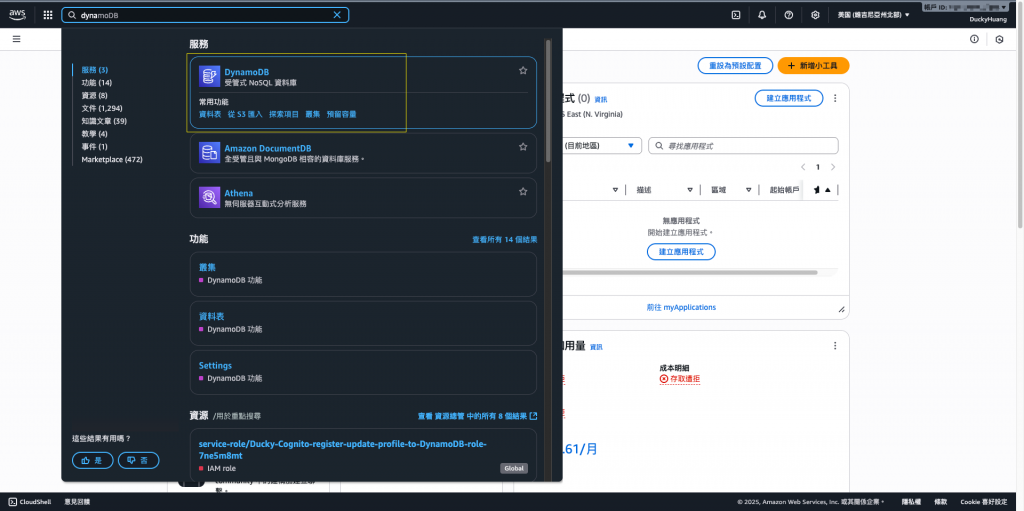Open the DynamoDB service link
Screen dimensions: 1024x511
(x=247, y=72)
